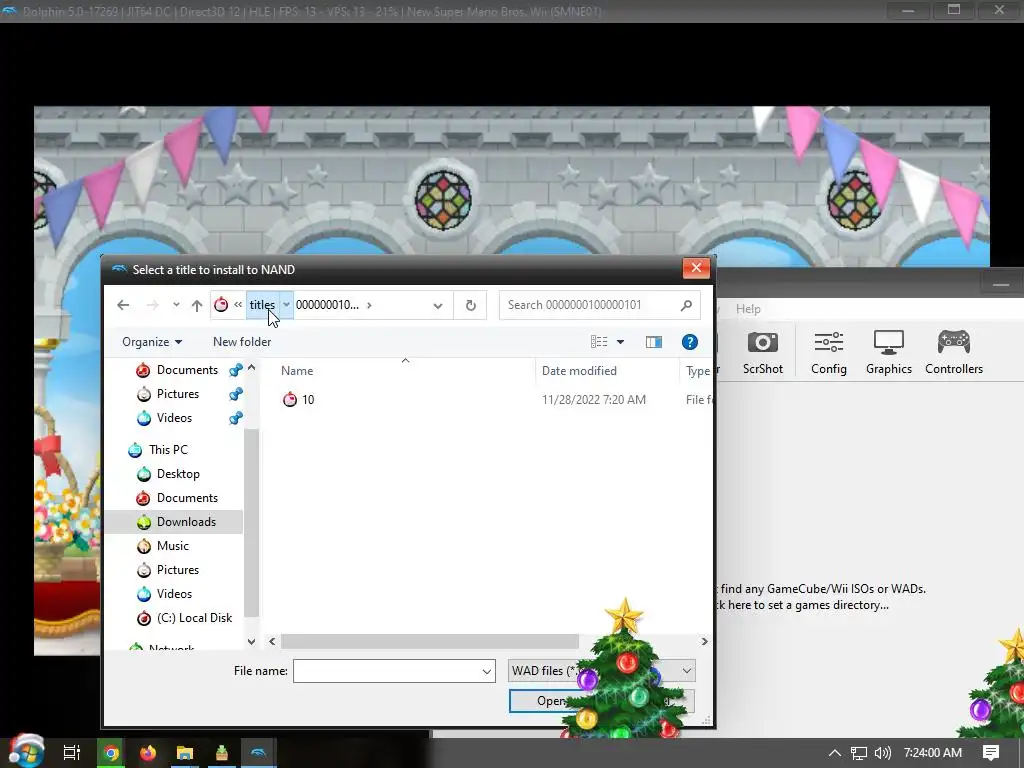
Task: Open Chrome from the taskbar
Action: pos(111,753)
